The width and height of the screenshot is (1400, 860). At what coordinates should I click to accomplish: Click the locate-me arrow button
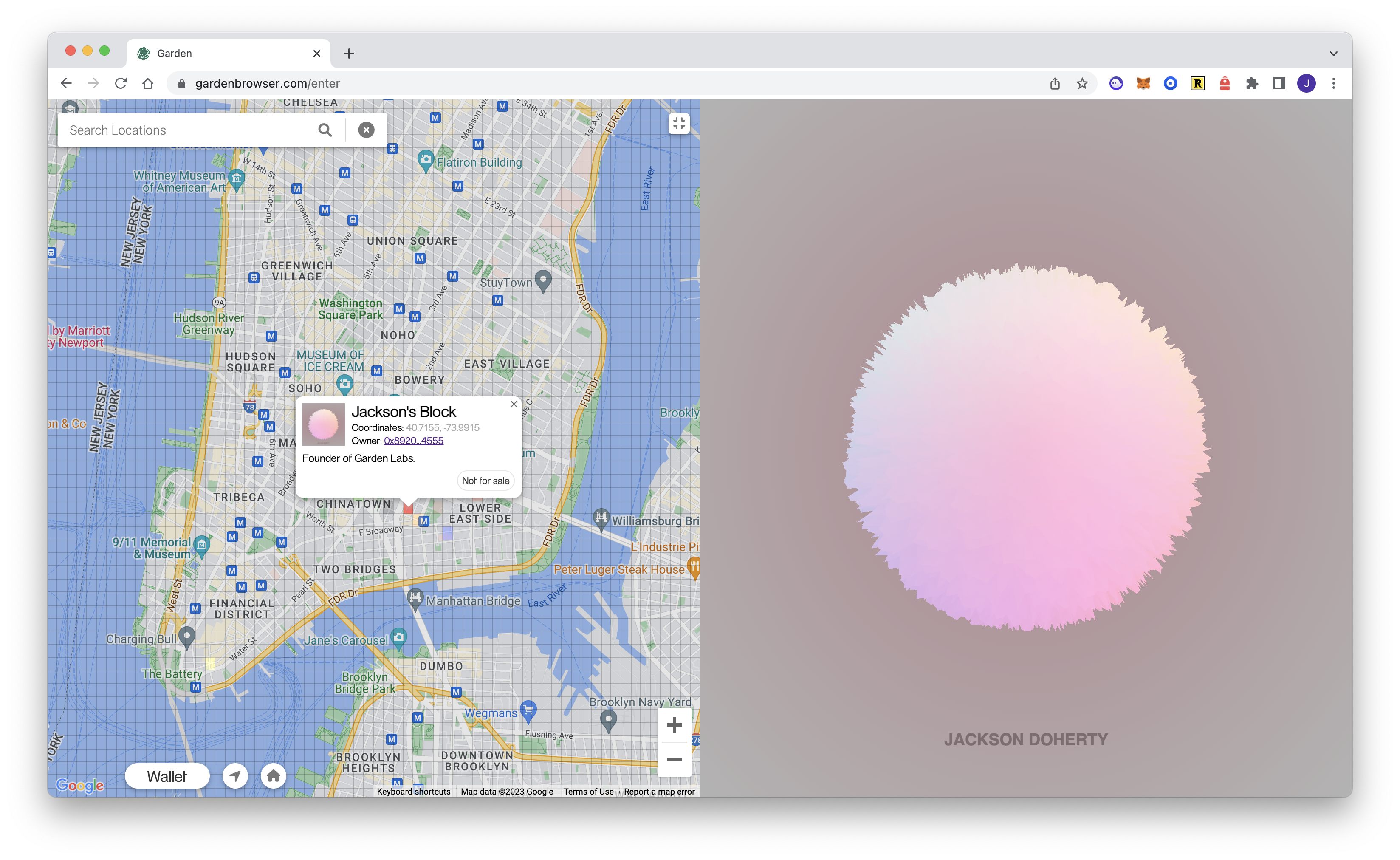[x=235, y=776]
